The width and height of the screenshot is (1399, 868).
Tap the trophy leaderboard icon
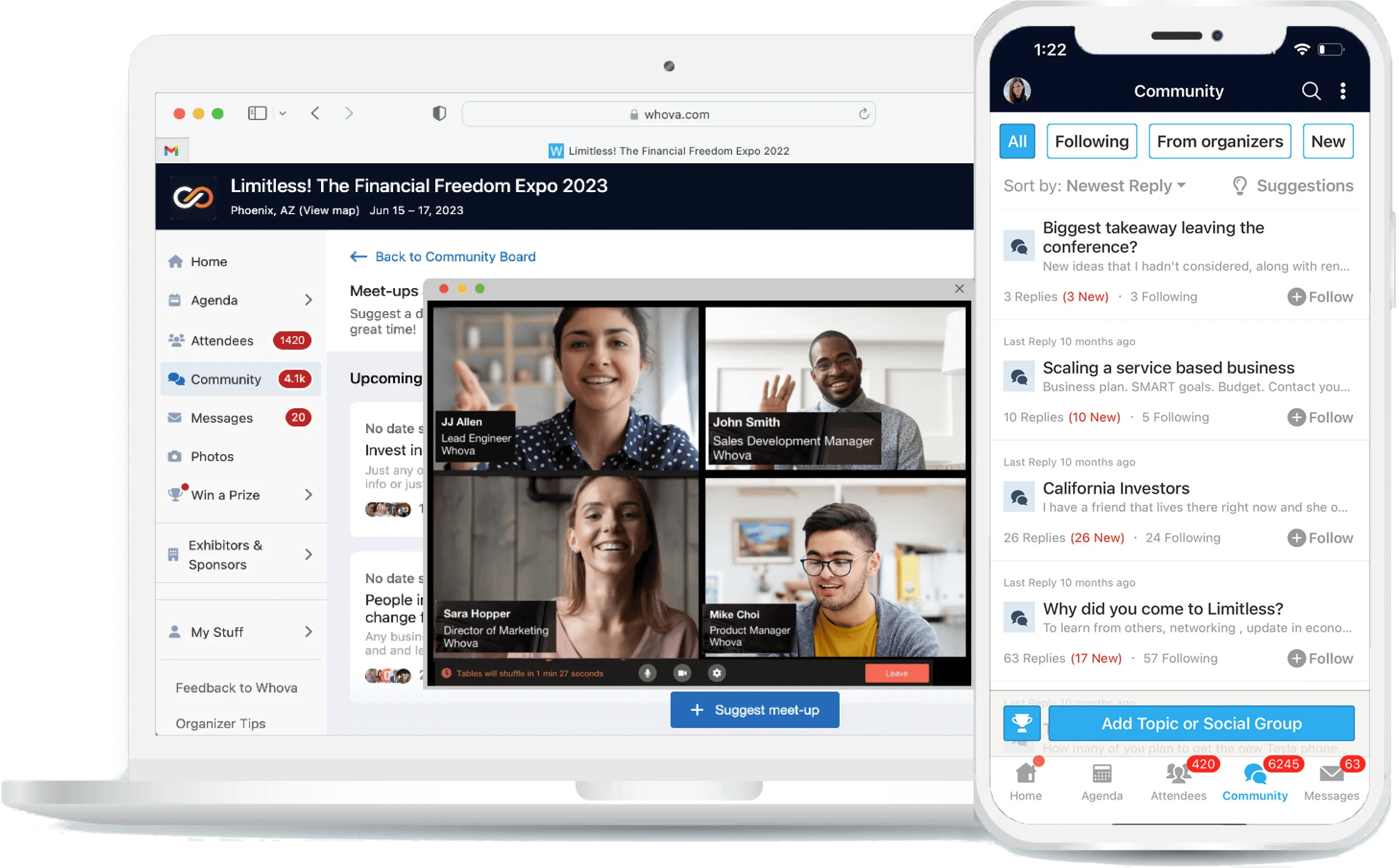tap(1021, 723)
